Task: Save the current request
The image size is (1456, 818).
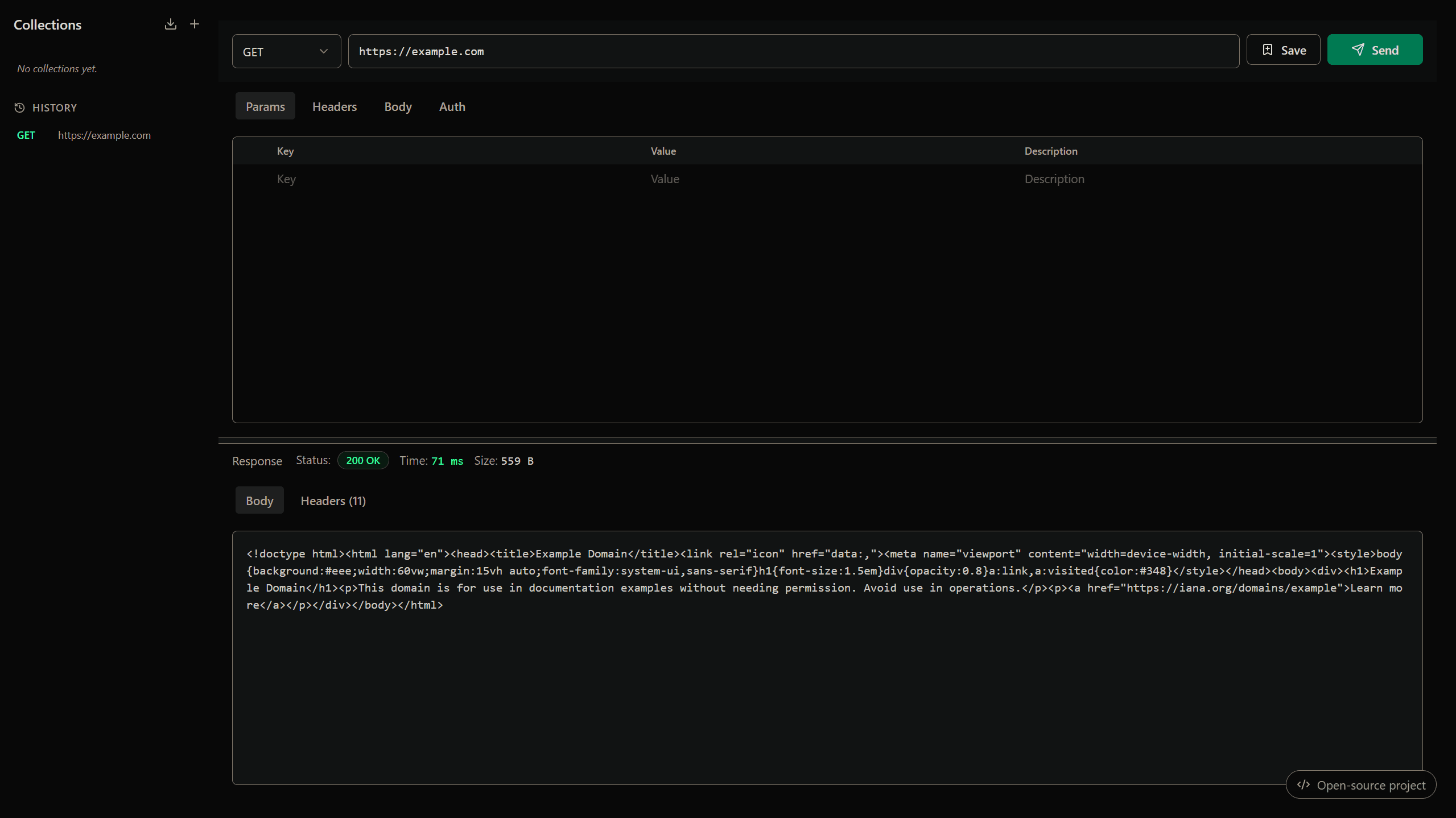Action: pyautogui.click(x=1283, y=50)
